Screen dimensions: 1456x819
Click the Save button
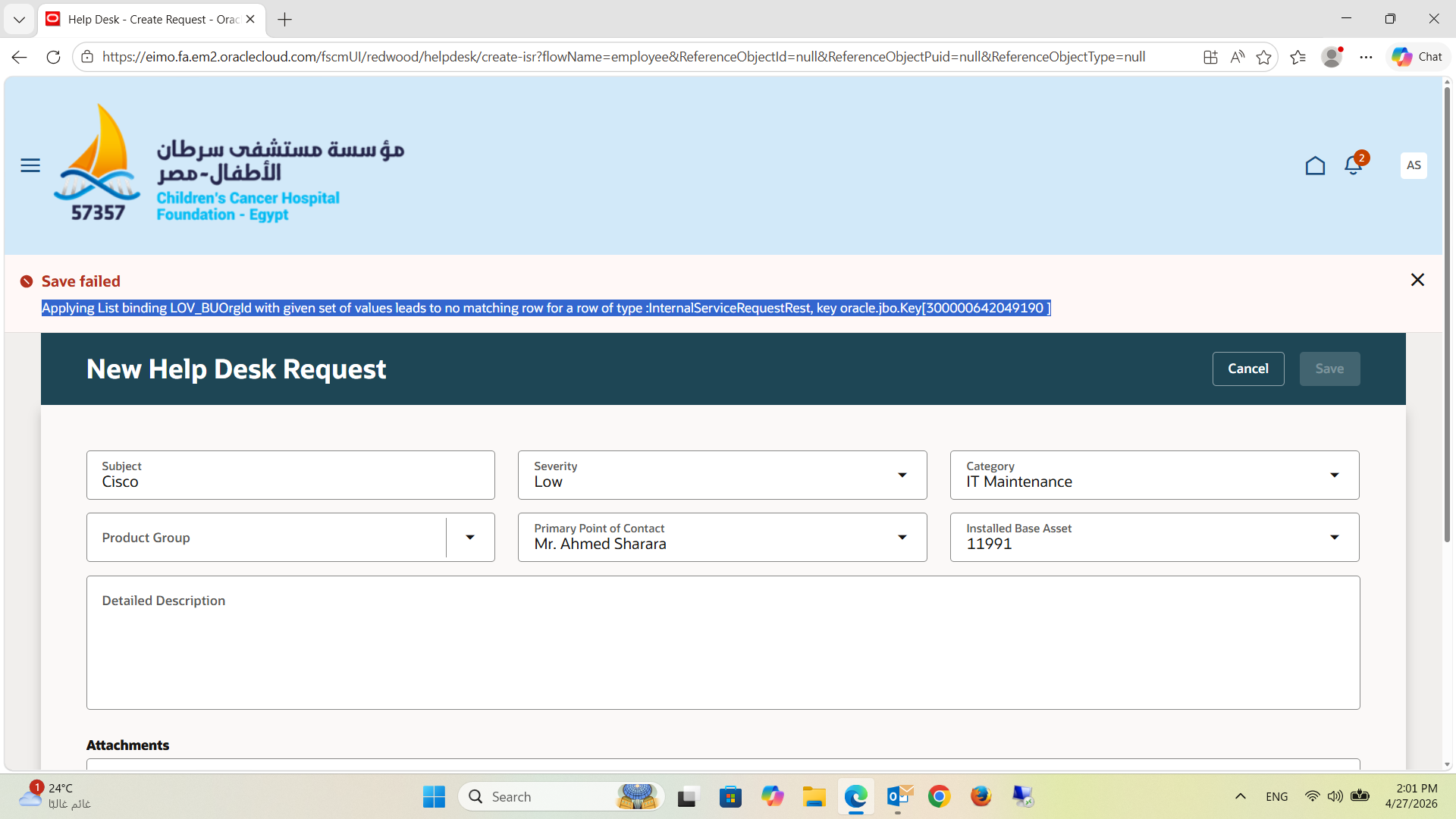tap(1329, 369)
